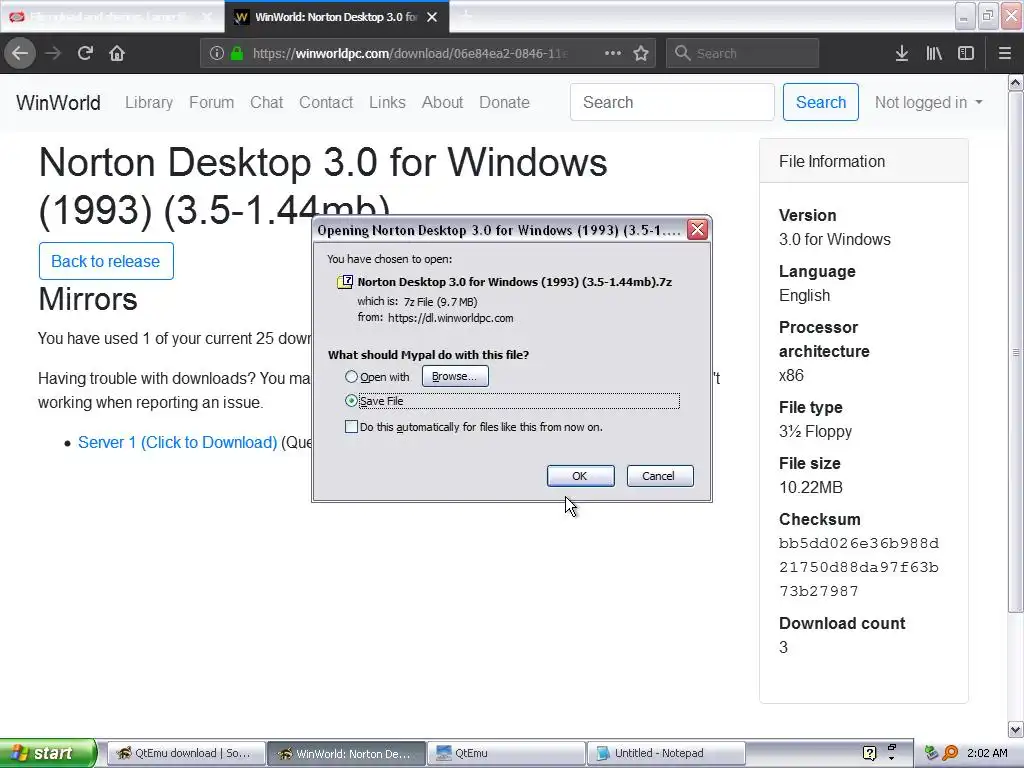
Task: Click the URL address field
Action: 410,53
